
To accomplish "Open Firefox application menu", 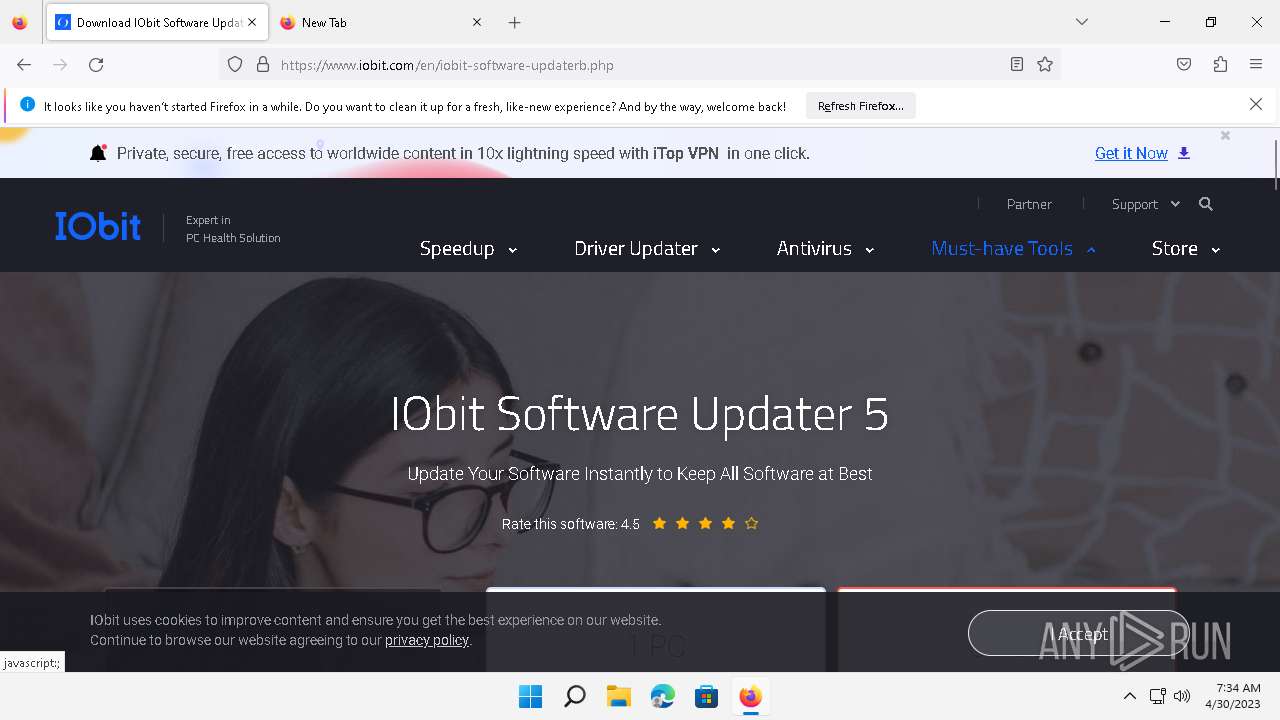I will point(1256,64).
